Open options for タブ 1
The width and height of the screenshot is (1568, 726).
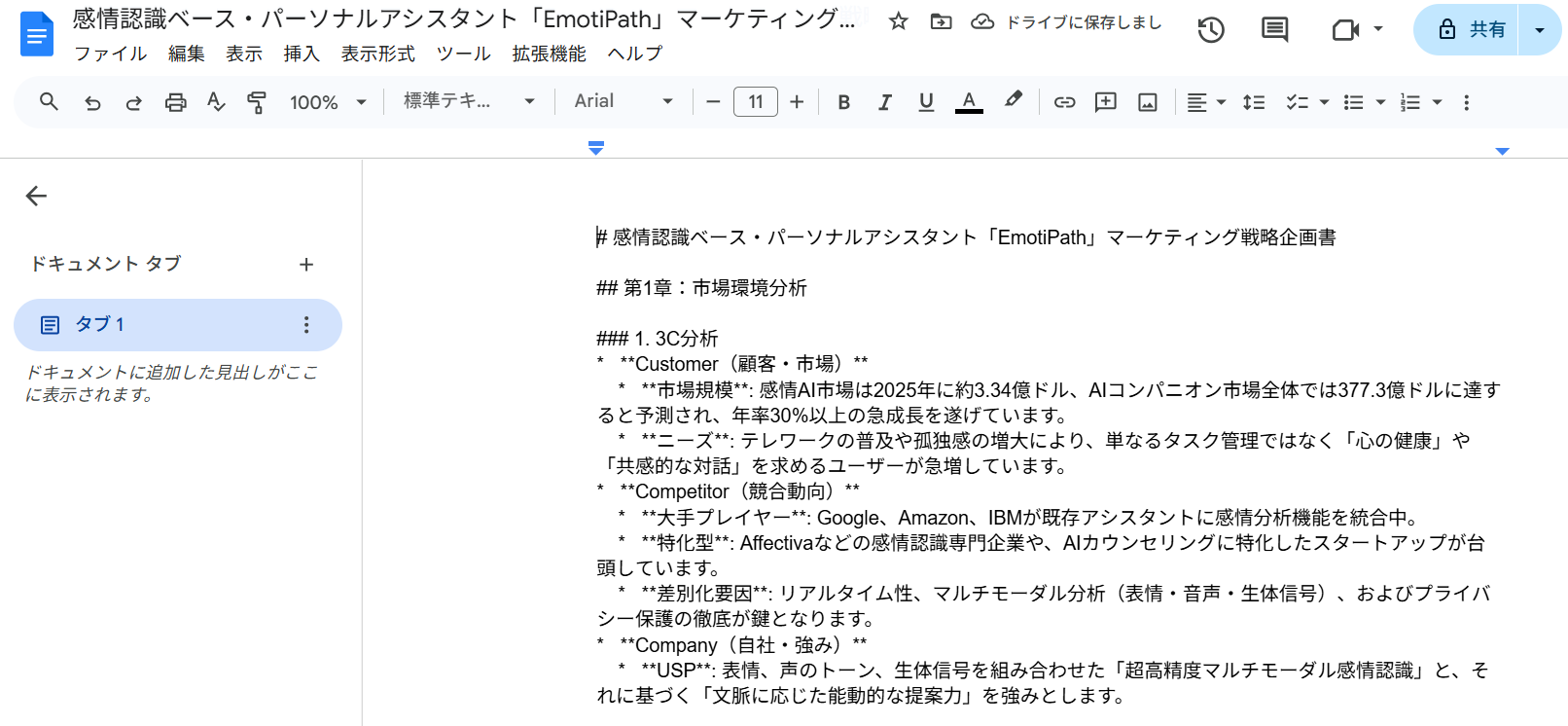click(306, 325)
